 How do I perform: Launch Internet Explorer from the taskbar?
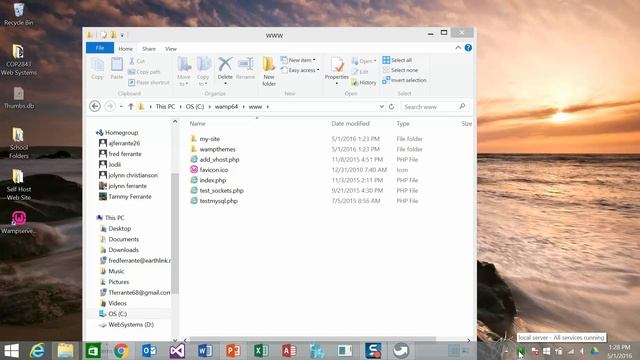tap(38, 351)
